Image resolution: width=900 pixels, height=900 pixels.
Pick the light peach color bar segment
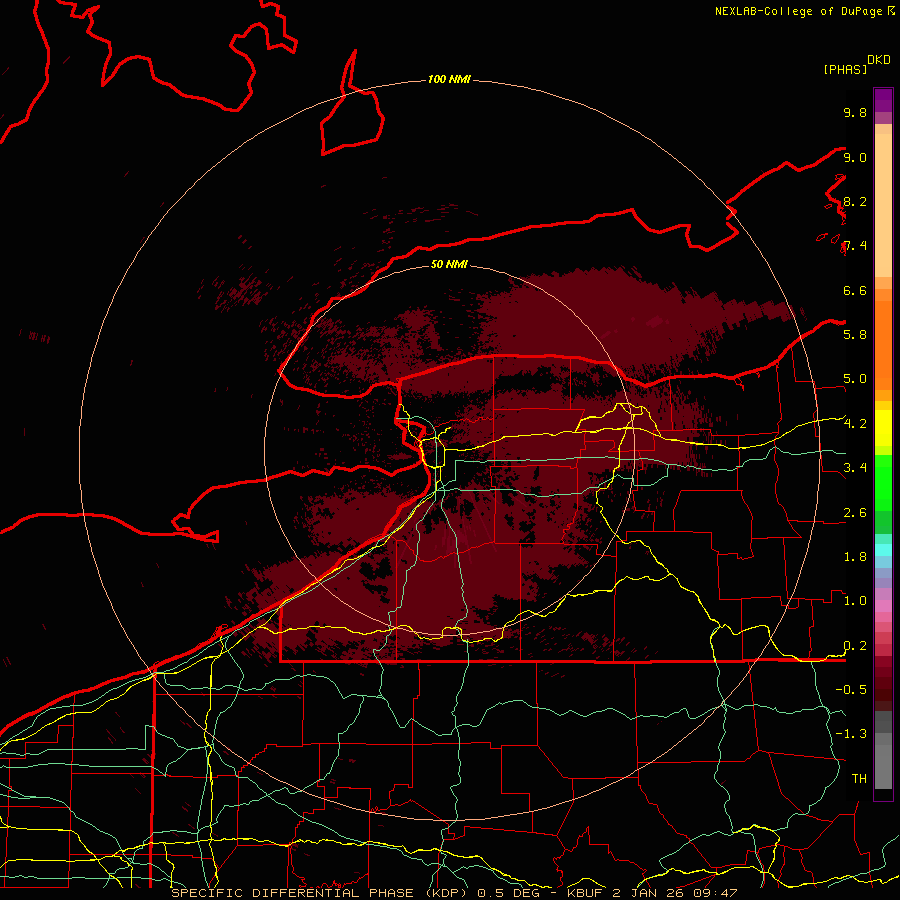point(883,207)
